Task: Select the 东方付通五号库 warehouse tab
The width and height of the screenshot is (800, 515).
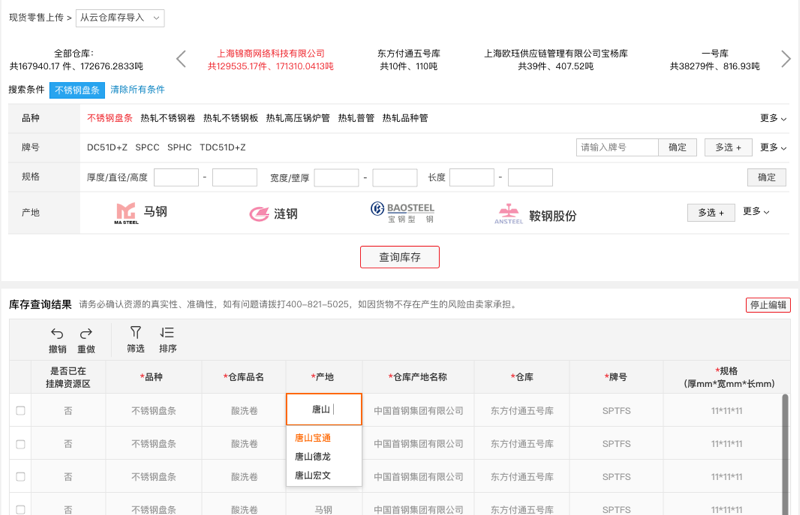Action: (x=409, y=60)
